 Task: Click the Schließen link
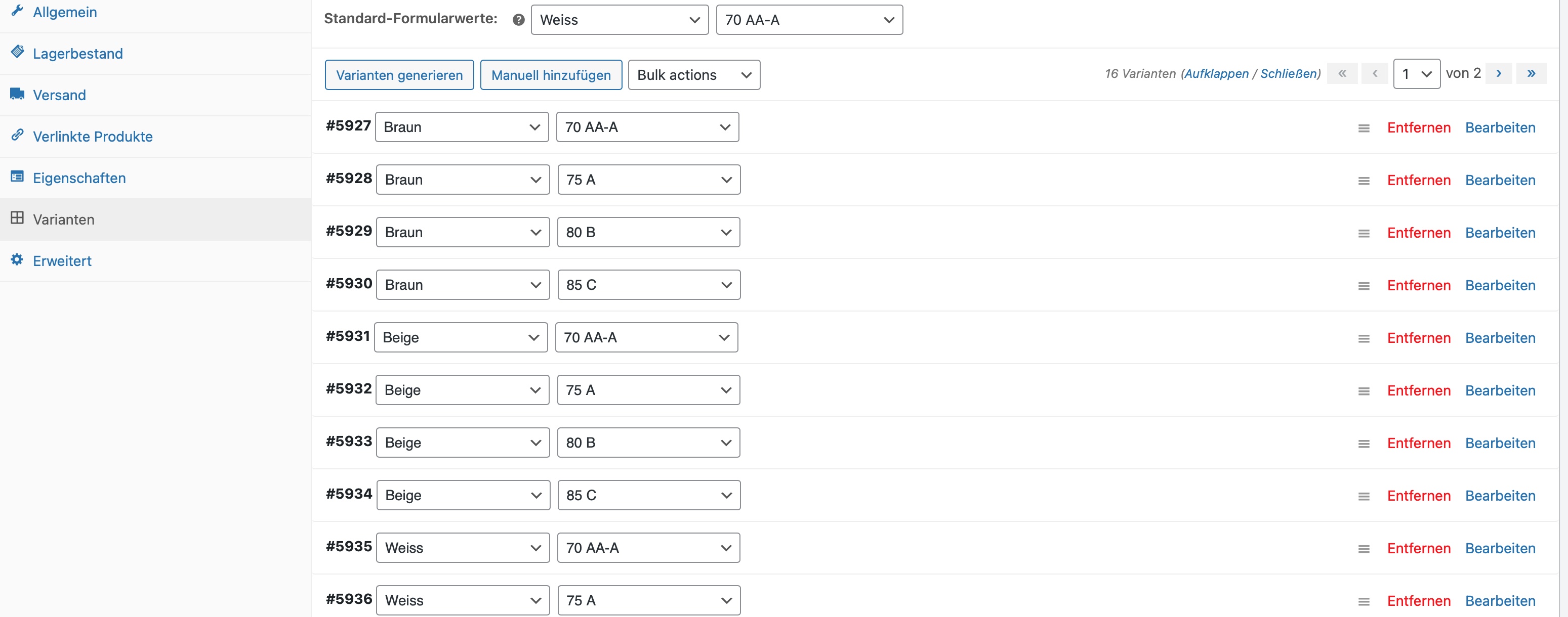pos(1289,74)
